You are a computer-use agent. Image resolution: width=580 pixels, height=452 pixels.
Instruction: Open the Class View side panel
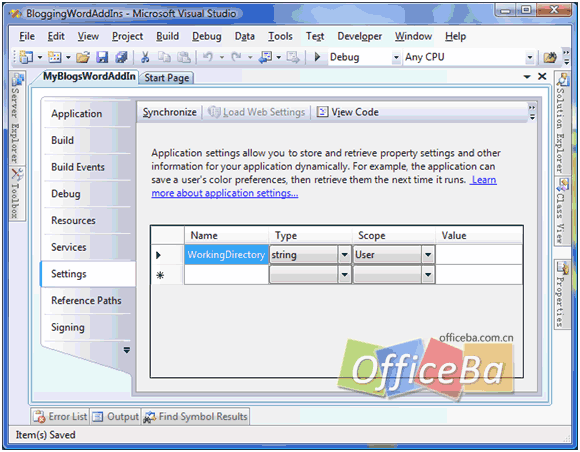click(563, 211)
